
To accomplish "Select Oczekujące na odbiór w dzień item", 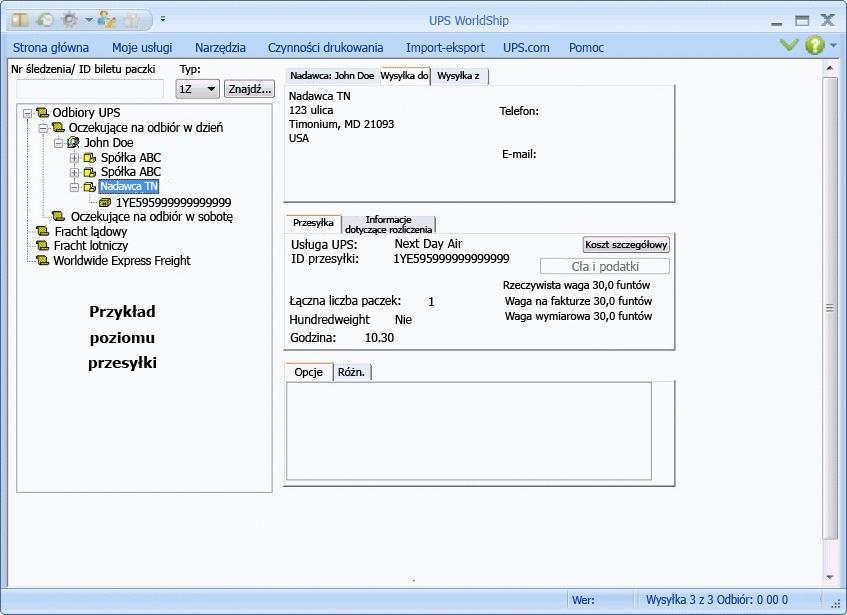I will coord(146,128).
